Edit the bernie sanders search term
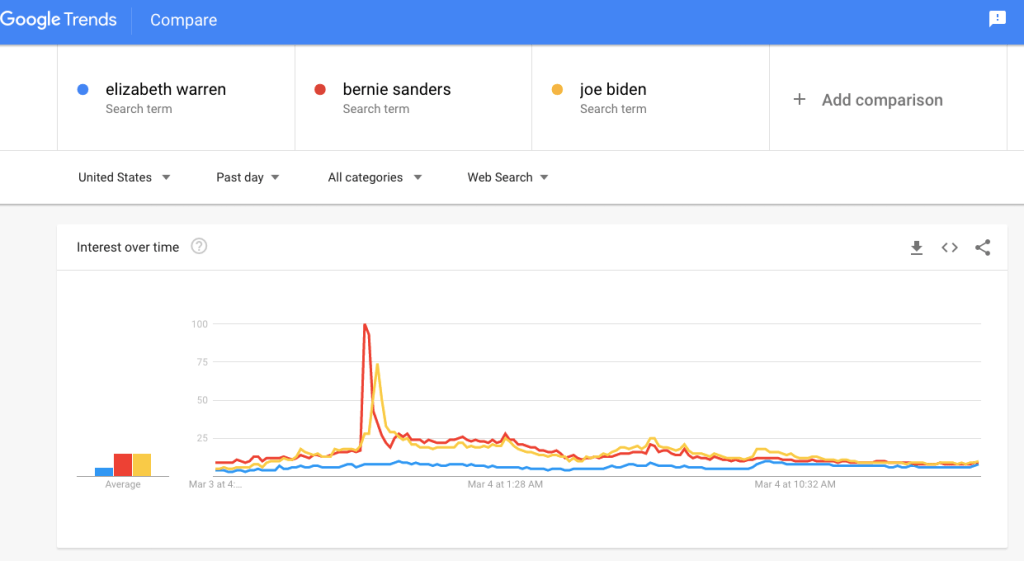1024x561 pixels. click(396, 90)
